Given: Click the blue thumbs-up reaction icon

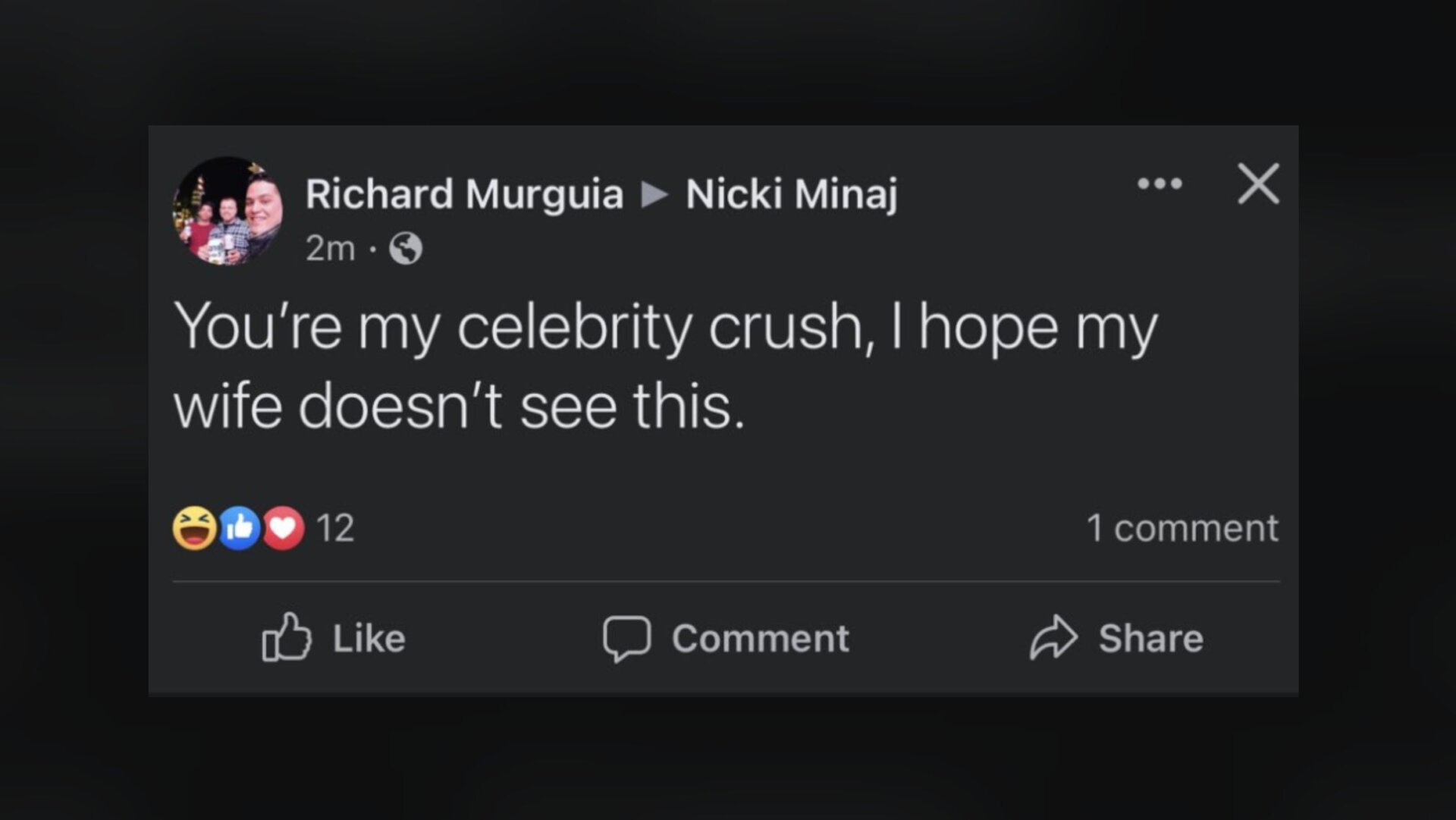Looking at the screenshot, I should tap(241, 526).
